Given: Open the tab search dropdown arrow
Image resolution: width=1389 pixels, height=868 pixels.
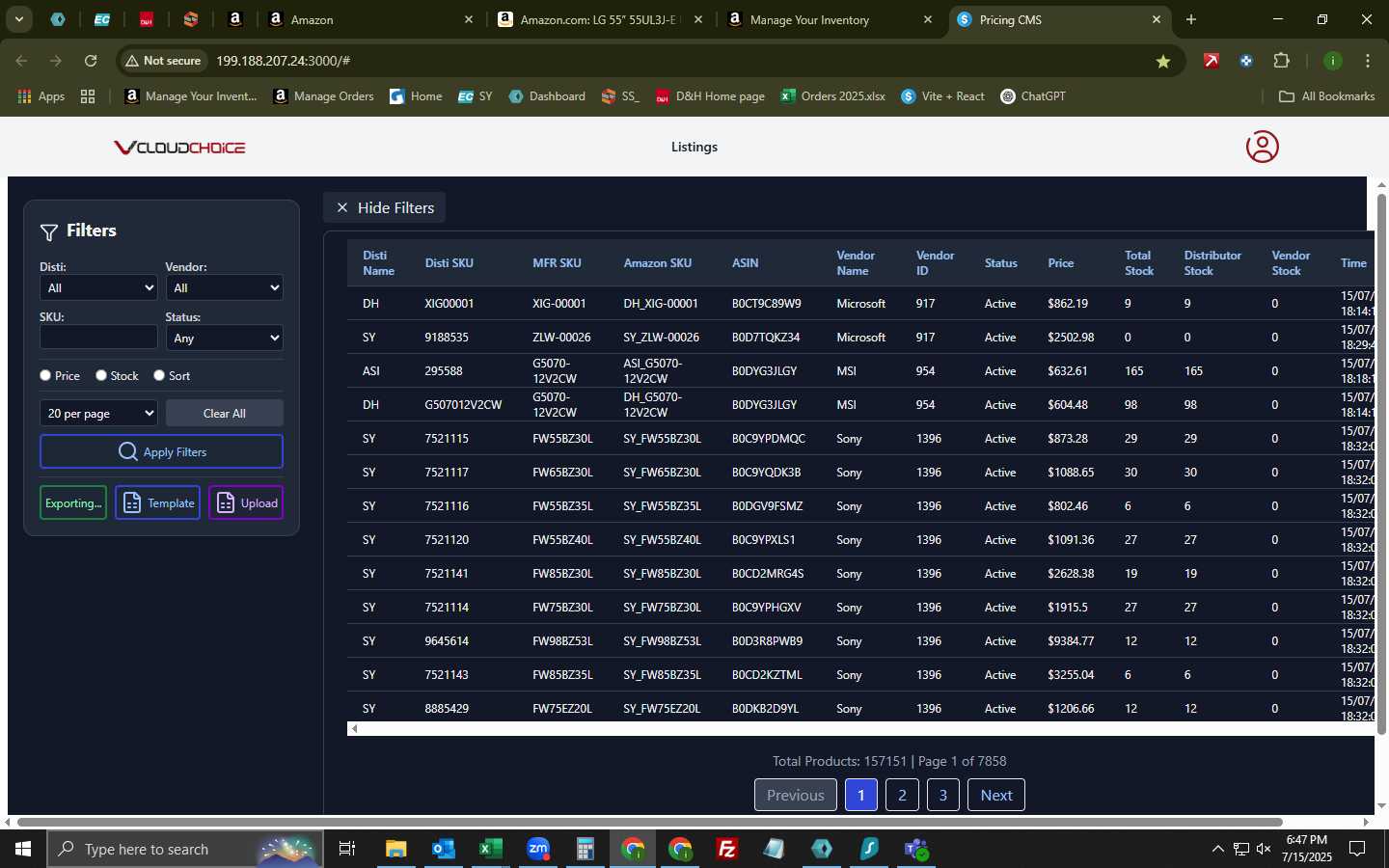Looking at the screenshot, I should click(x=18, y=19).
